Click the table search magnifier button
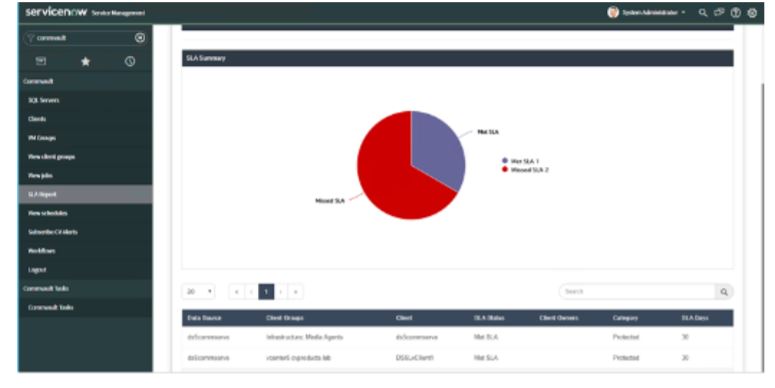 coord(724,292)
